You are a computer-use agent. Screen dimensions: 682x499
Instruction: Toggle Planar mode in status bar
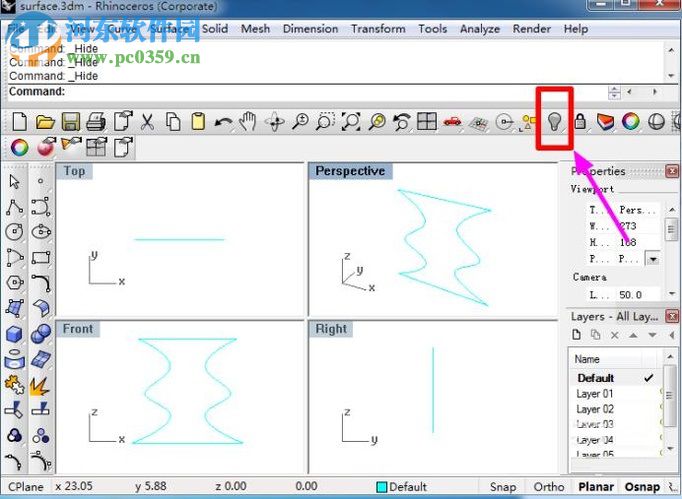(x=595, y=487)
